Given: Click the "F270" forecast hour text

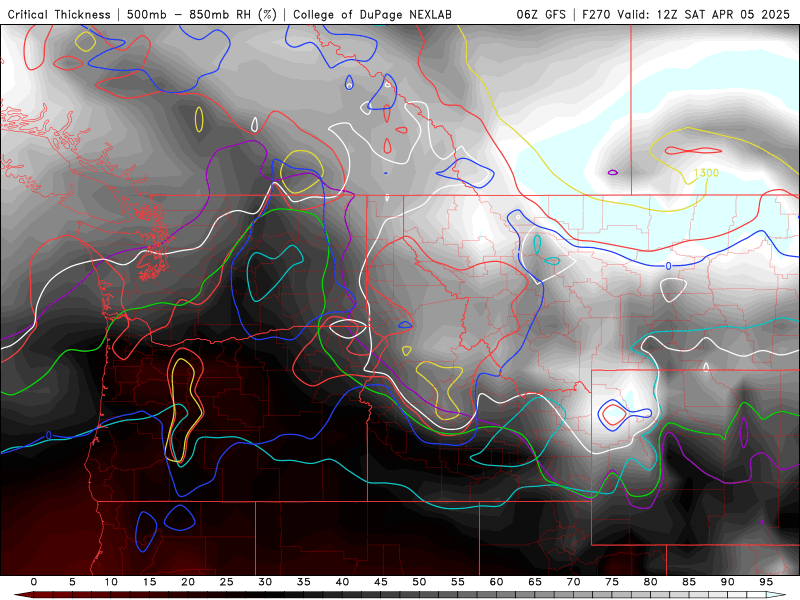Looking at the screenshot, I should click(x=596, y=15).
